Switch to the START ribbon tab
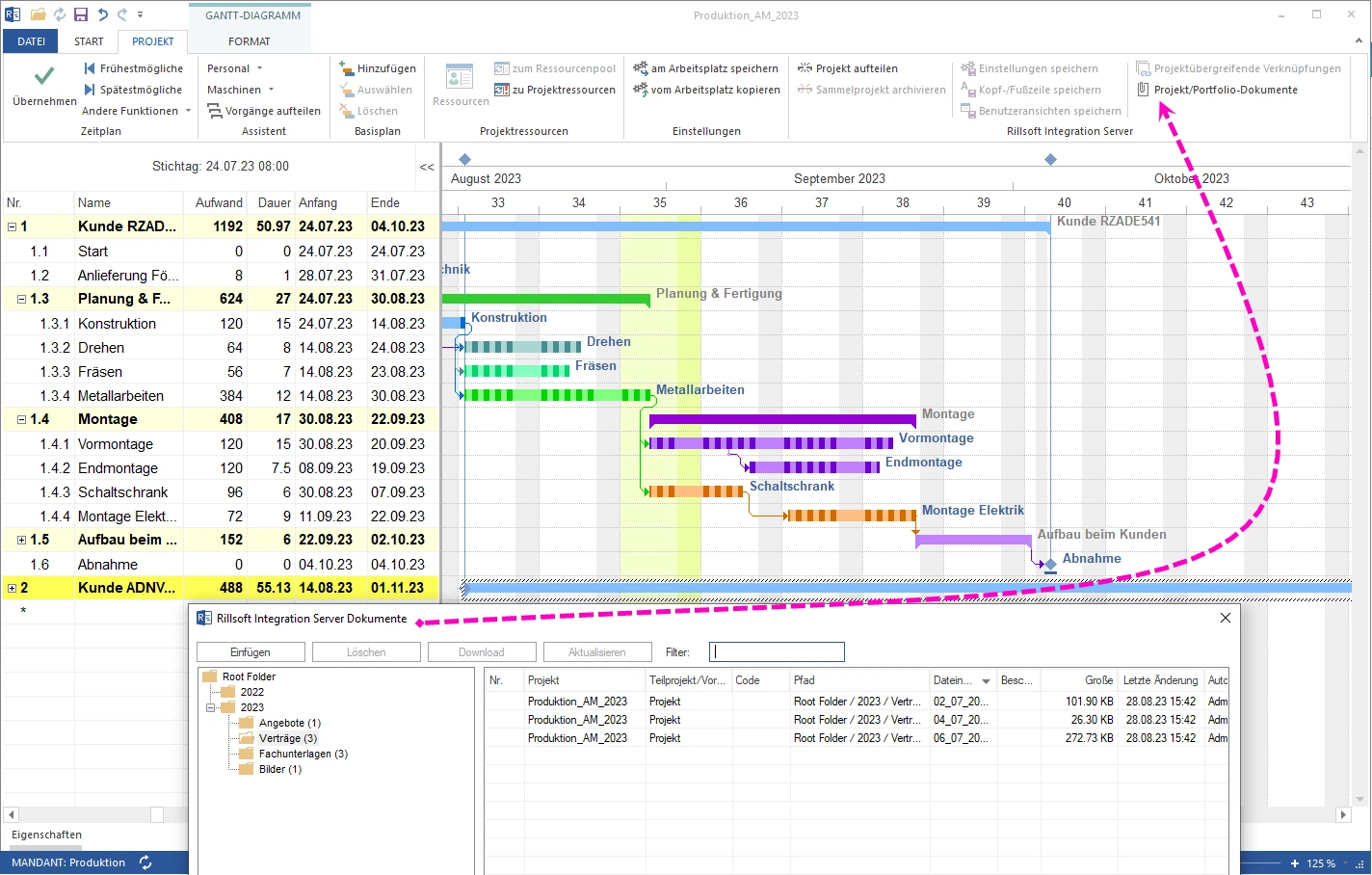1372x875 pixels. point(89,41)
